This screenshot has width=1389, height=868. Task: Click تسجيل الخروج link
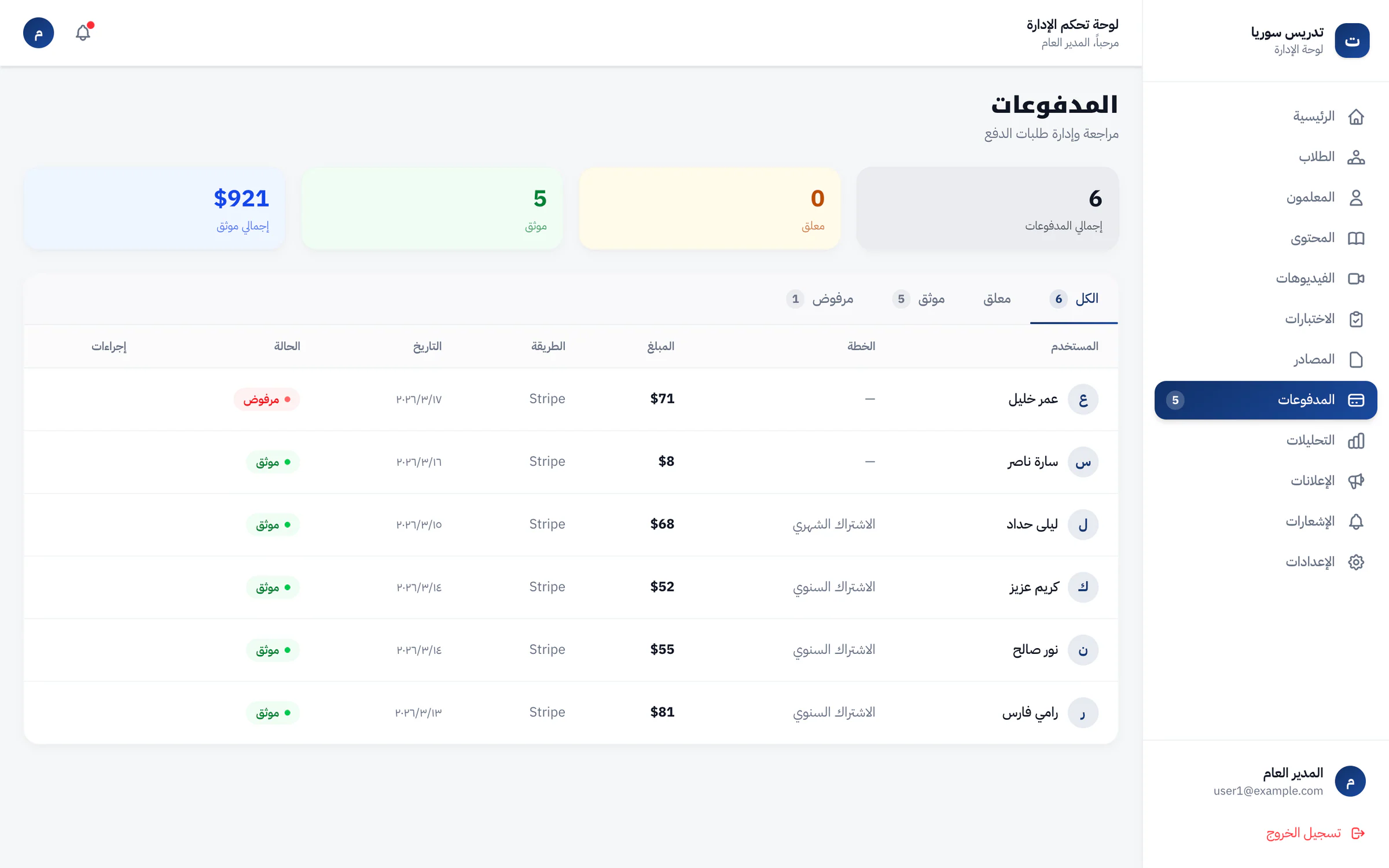[x=1303, y=833]
